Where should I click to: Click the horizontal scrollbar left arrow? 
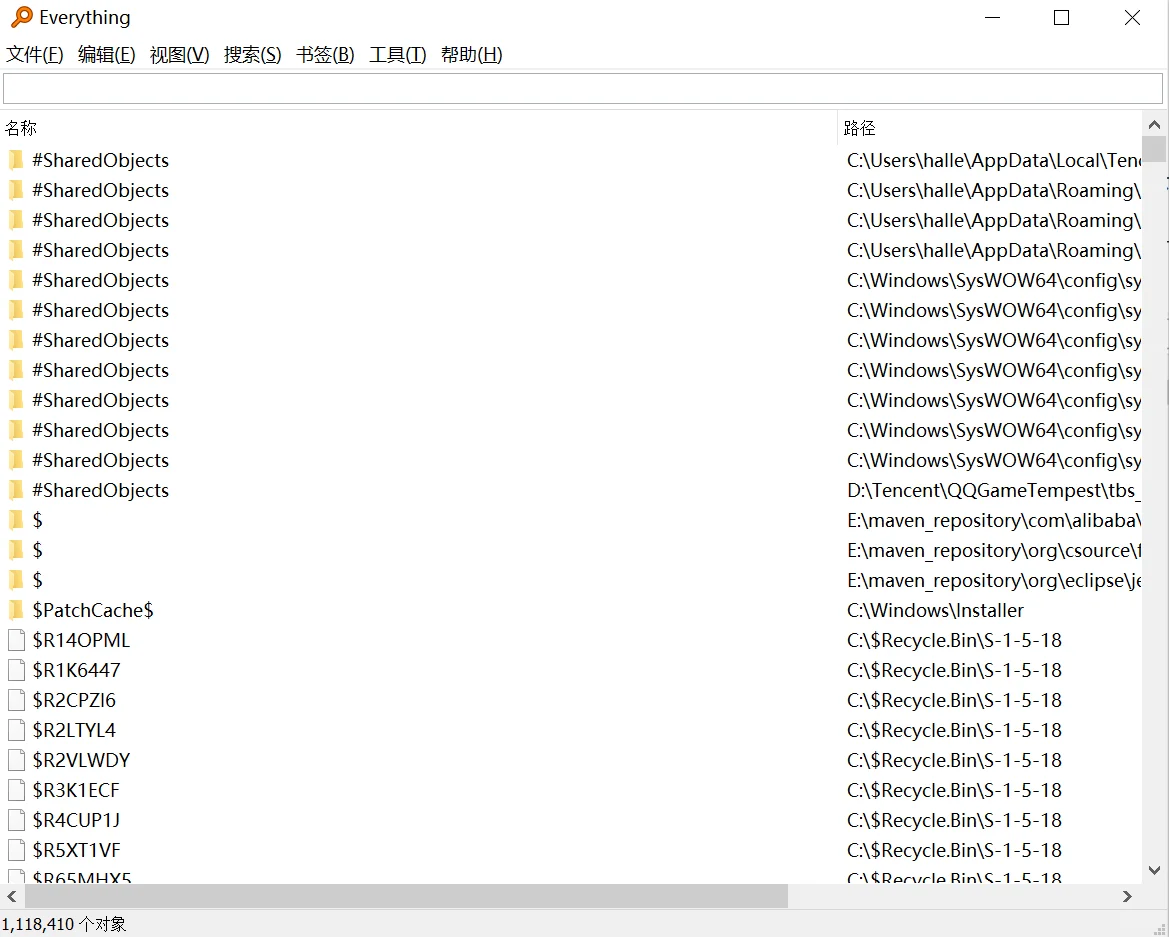(12, 896)
